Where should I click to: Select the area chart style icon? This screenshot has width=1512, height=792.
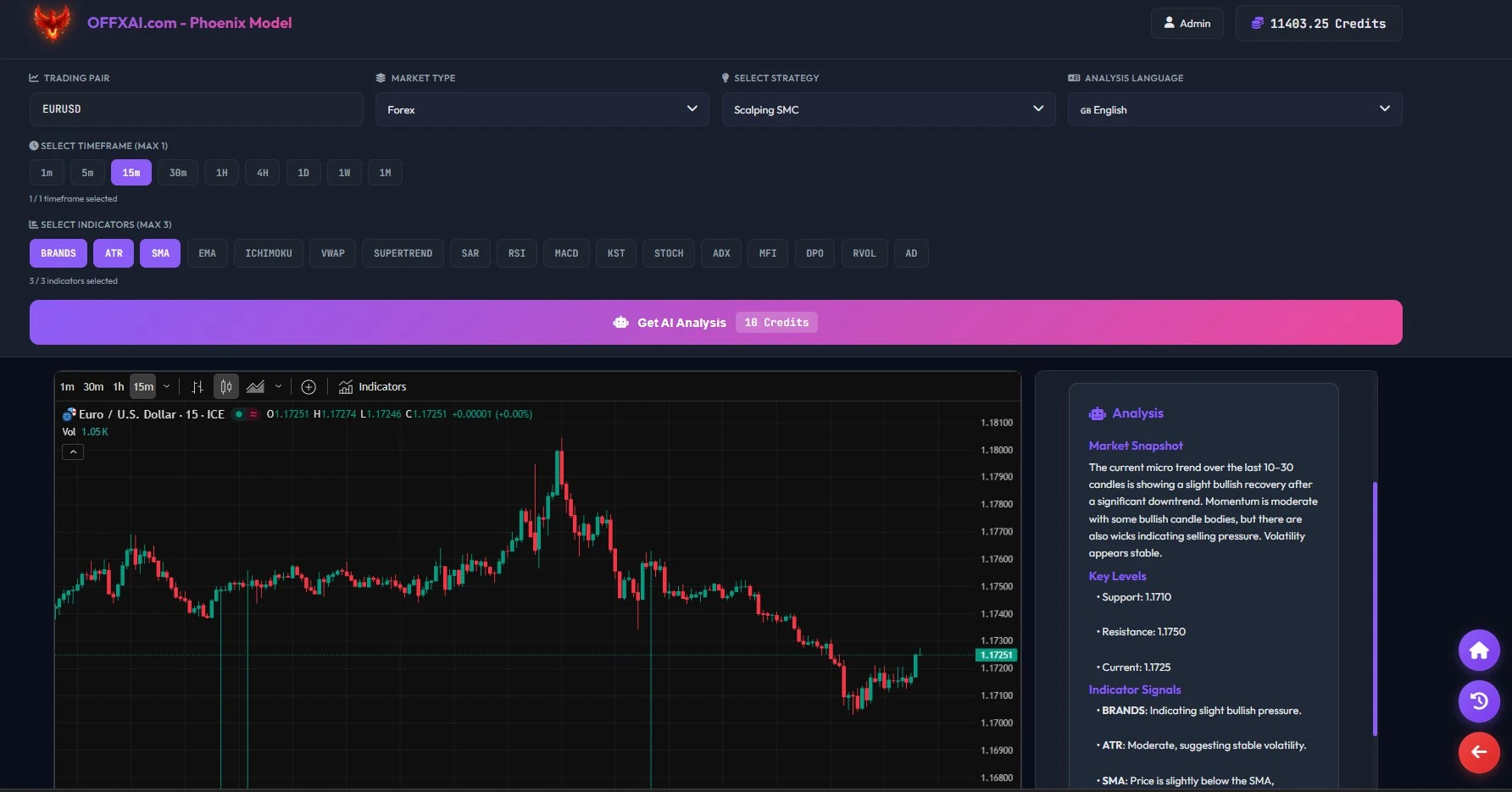click(255, 387)
